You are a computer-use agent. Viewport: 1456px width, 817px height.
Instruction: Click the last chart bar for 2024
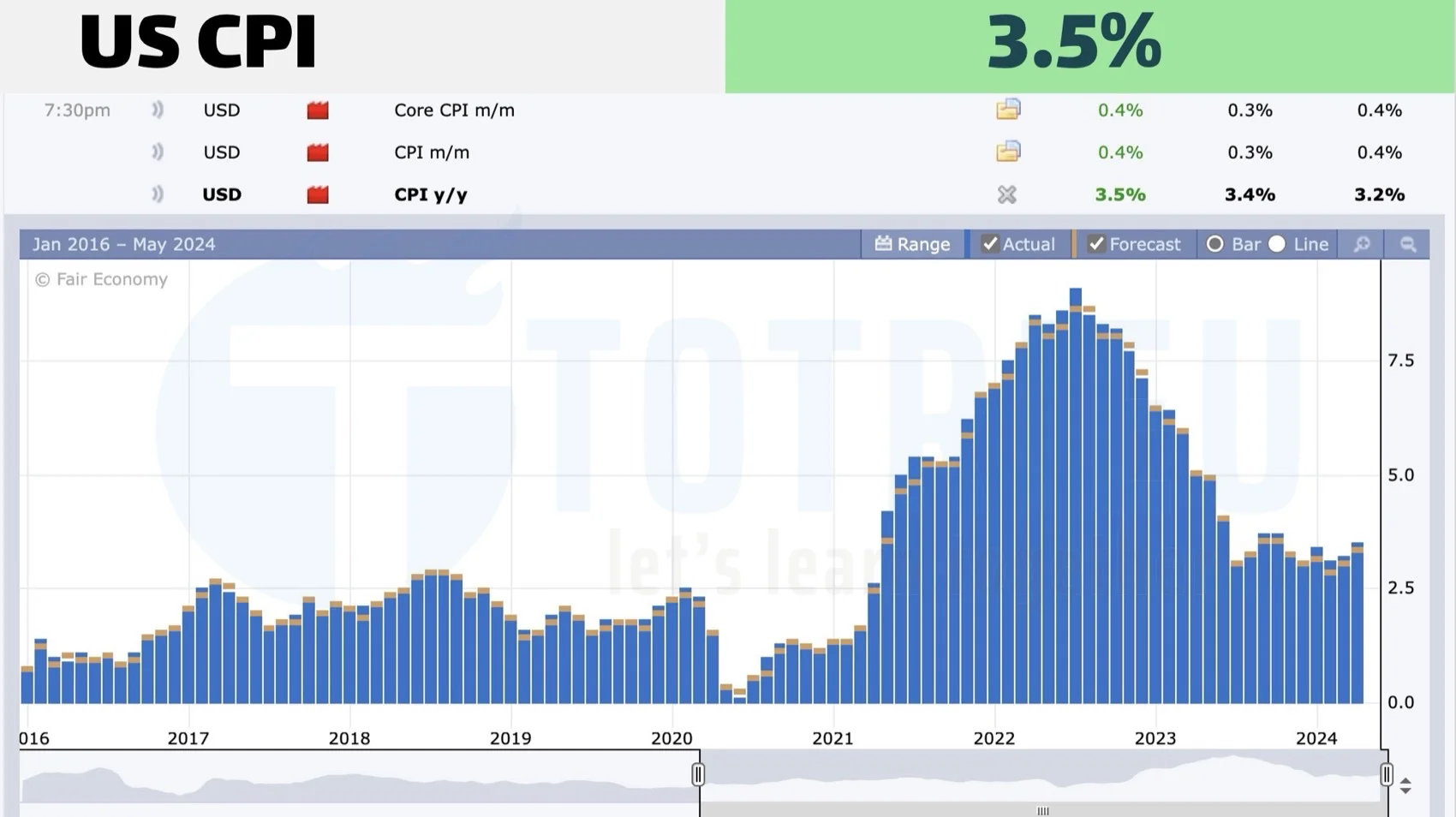[x=1358, y=623]
